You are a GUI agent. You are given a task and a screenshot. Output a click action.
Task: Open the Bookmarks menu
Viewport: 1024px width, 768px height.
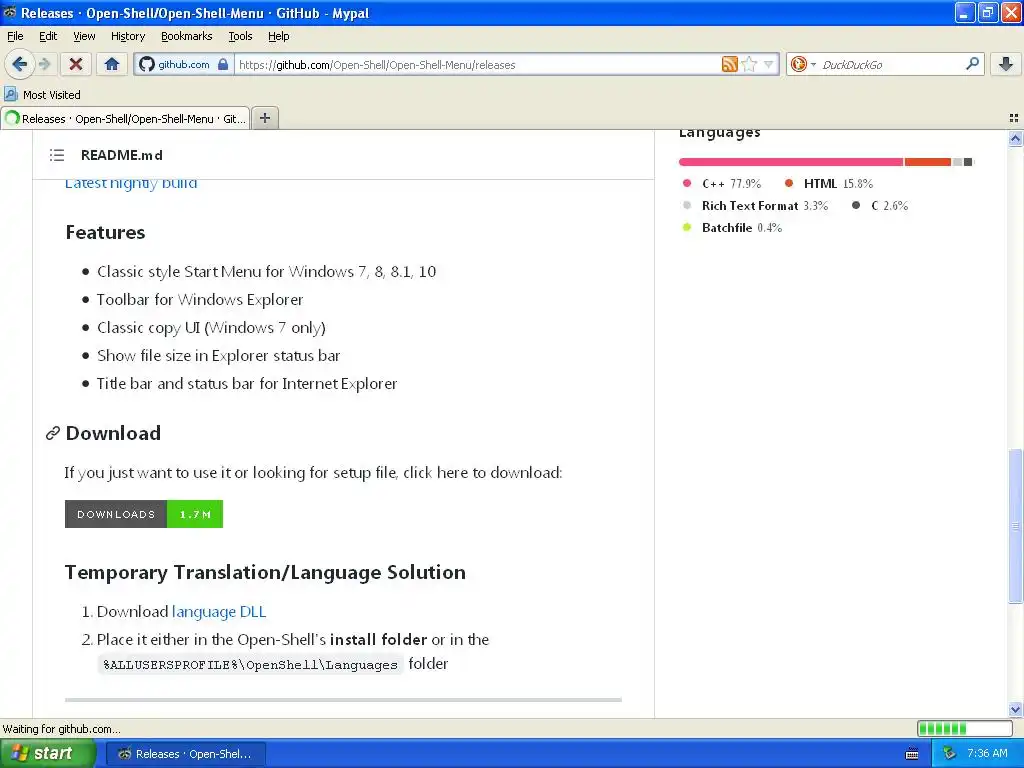pos(186,36)
